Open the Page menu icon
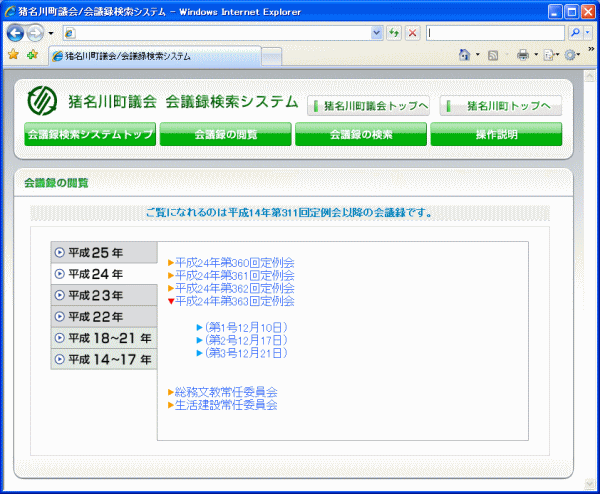The width and height of the screenshot is (600, 494). pos(551,55)
